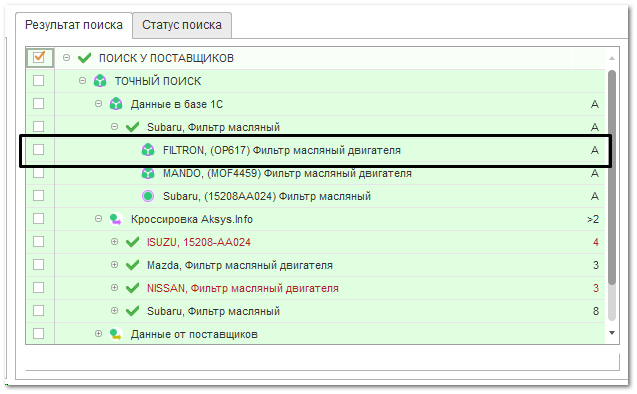637x394 pixels.
Task: Click the >2 value on Кроссировка row
Action: coord(593,219)
